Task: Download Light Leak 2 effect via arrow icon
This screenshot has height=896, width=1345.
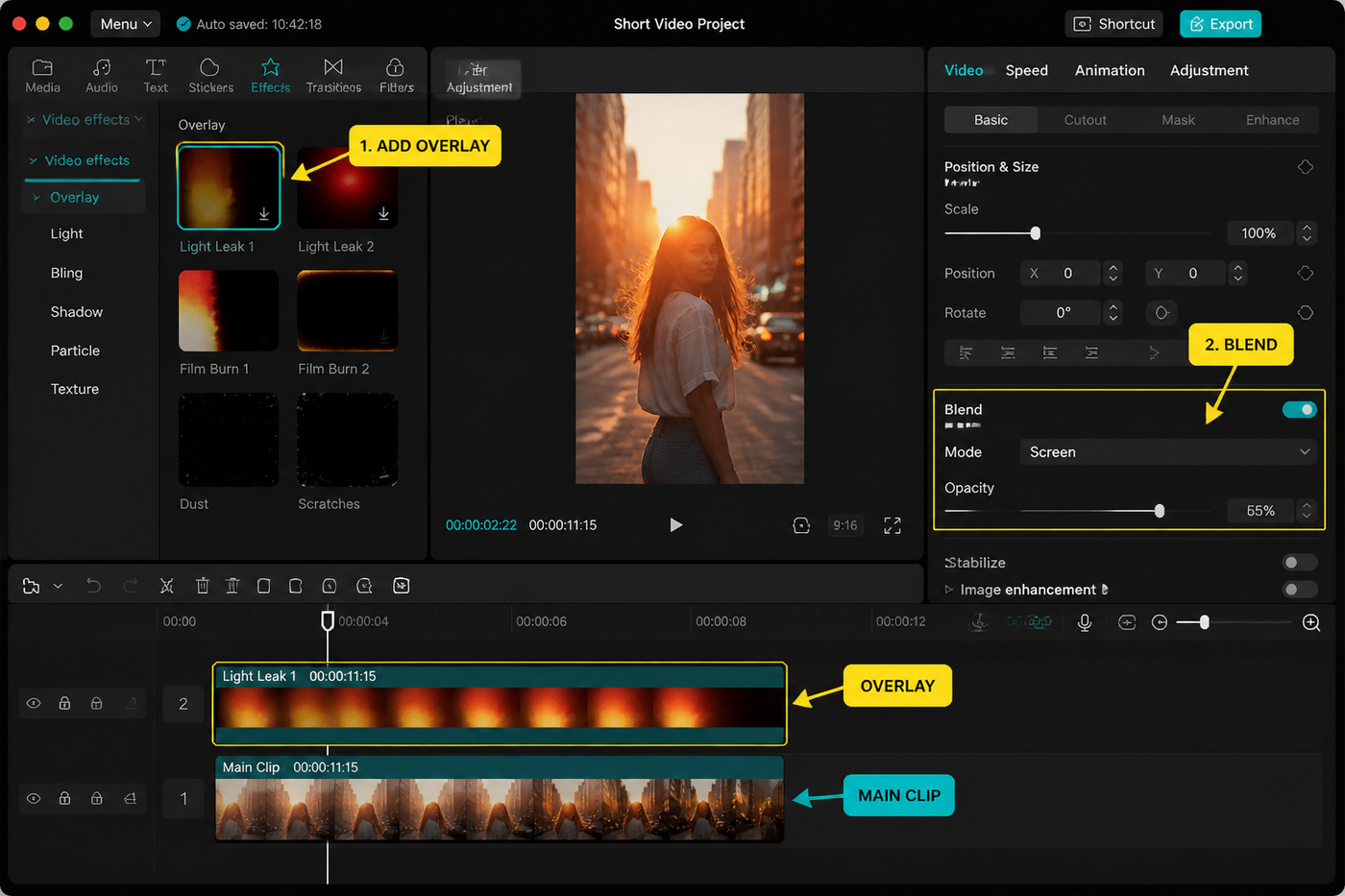Action: point(383,213)
